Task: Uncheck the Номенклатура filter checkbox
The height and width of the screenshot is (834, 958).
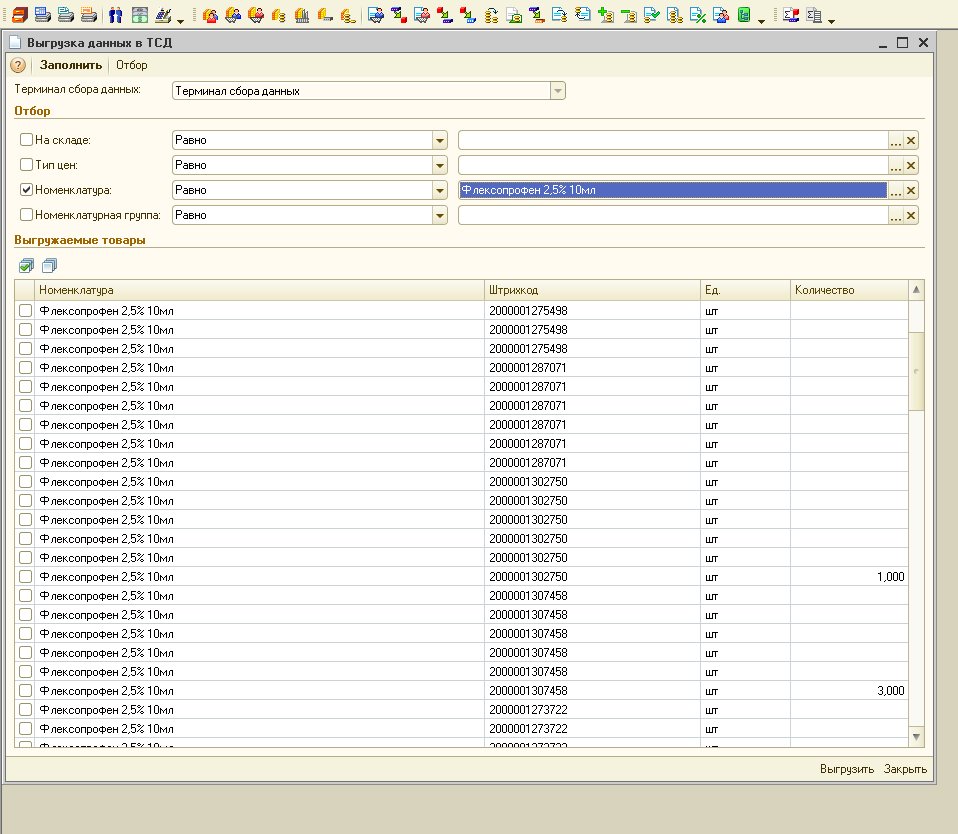Action: tap(27, 190)
